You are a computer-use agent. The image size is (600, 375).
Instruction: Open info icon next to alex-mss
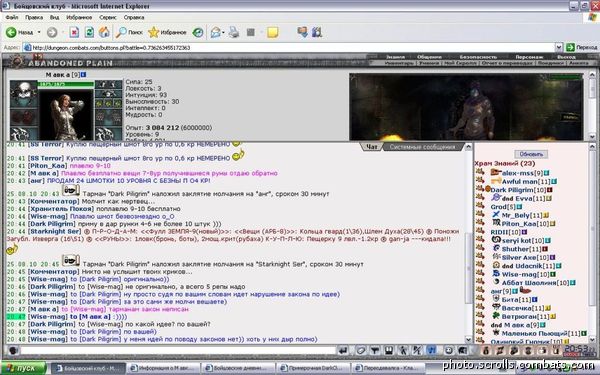coord(546,173)
